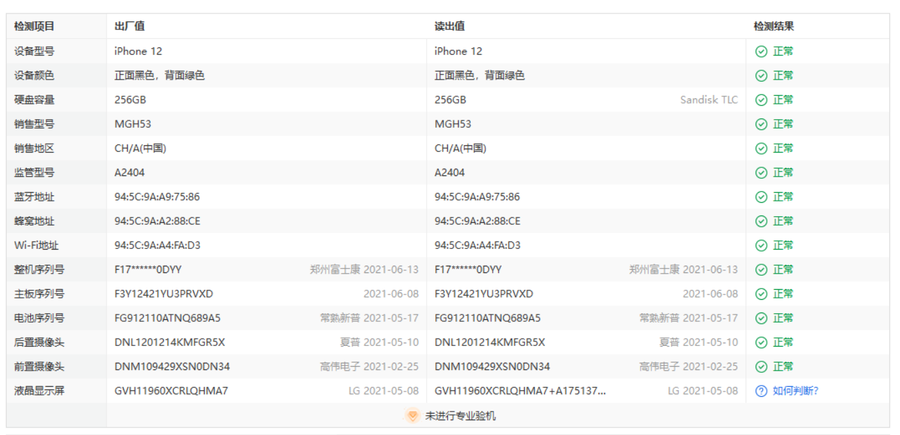Click the 设备型号 row label

coord(34,51)
